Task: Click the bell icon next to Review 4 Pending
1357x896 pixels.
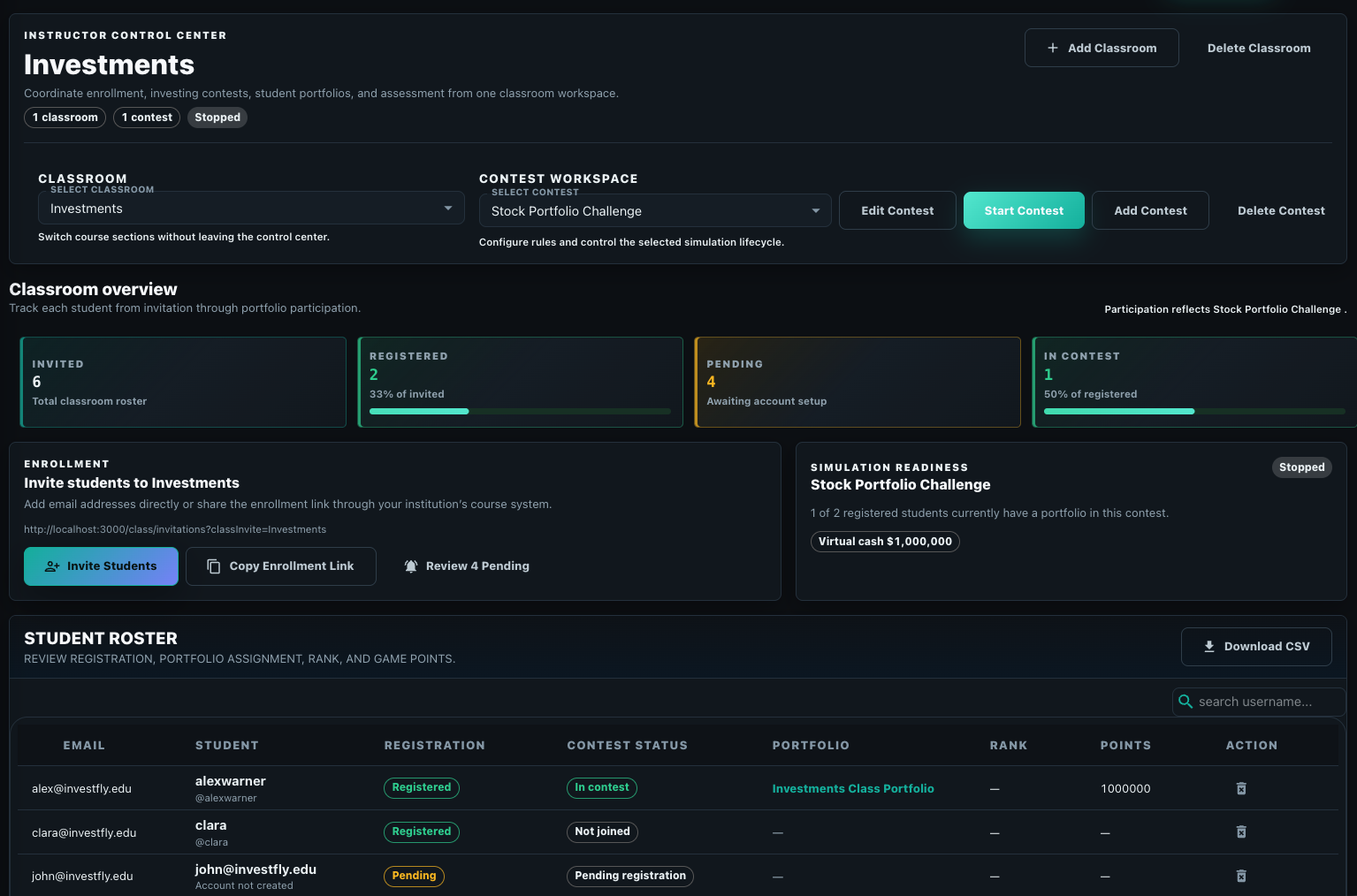Action: tap(411, 566)
